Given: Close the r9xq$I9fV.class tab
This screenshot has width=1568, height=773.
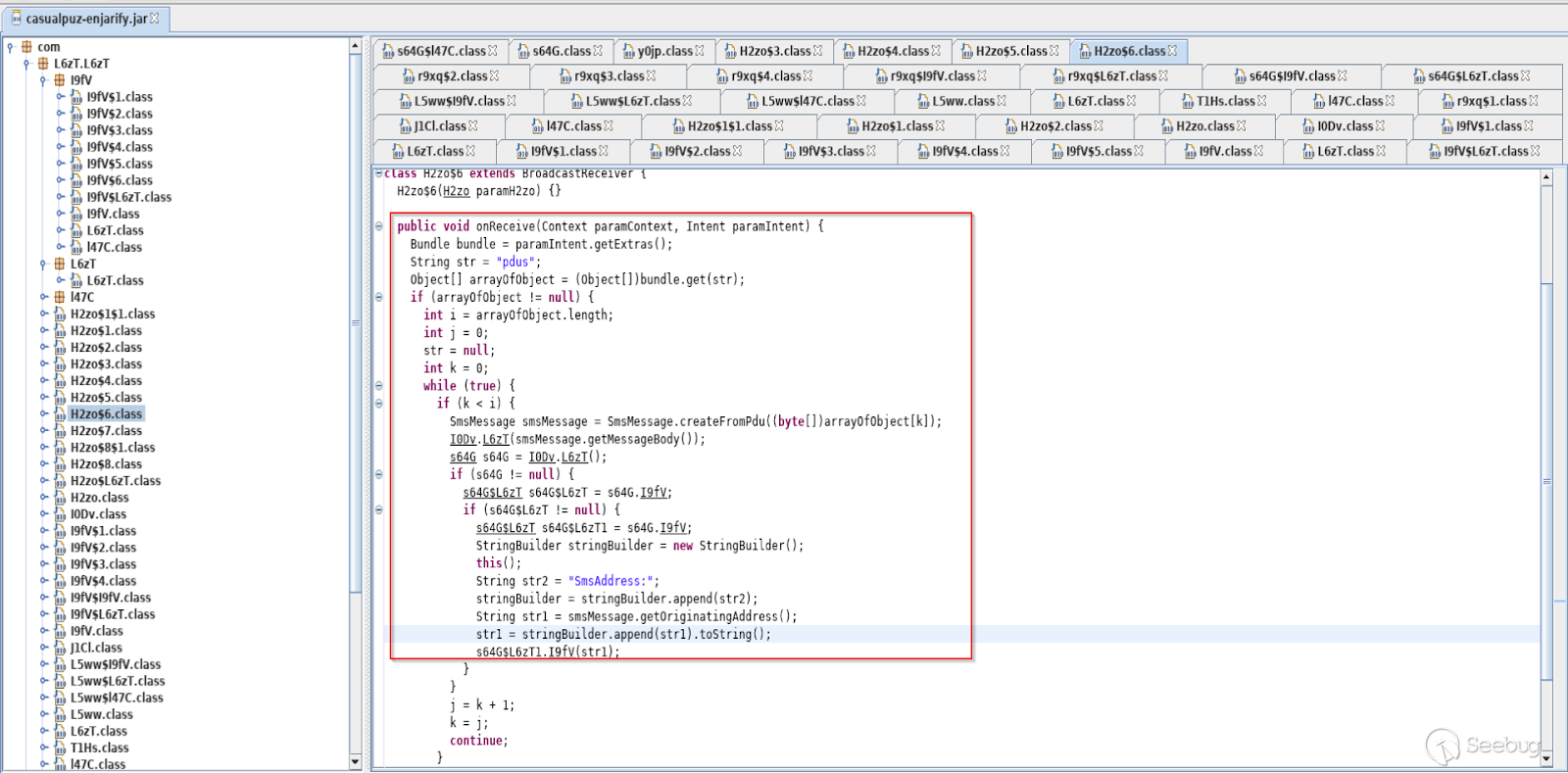Looking at the screenshot, I should [x=982, y=76].
